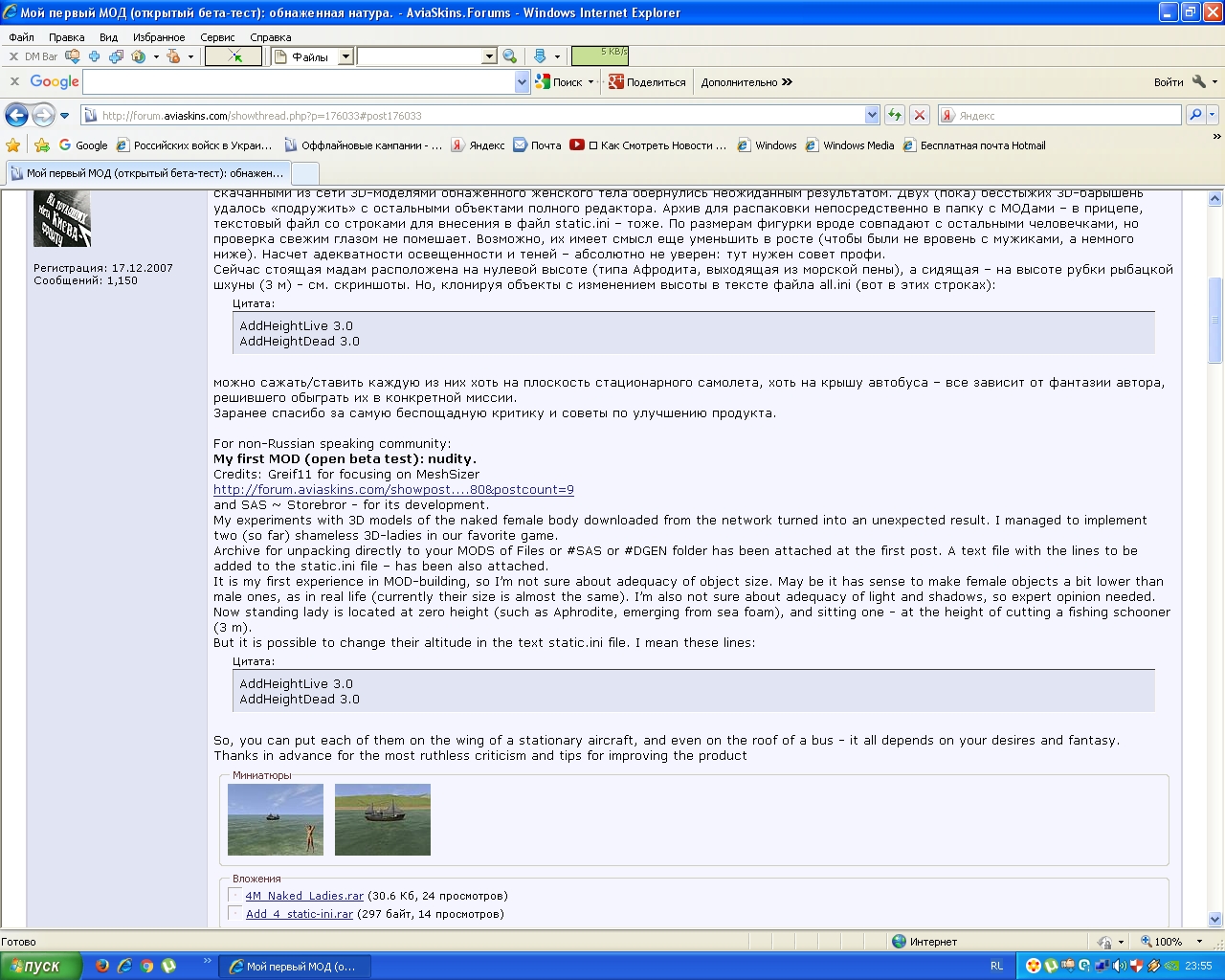Click the DM Bar blue plus icon
The height and width of the screenshot is (980, 1225).
coord(94,56)
